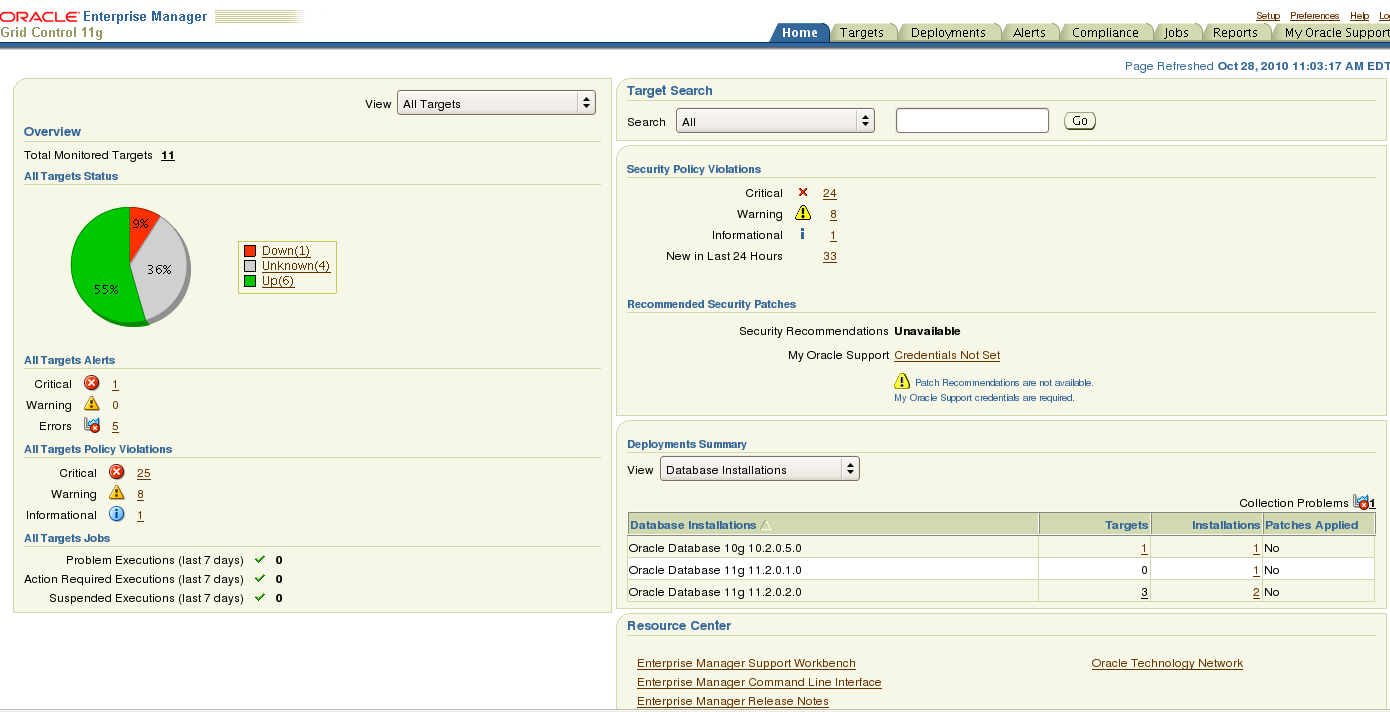Click critical policy violations count 25
Image resolution: width=1390 pixels, height=712 pixels.
[x=144, y=473]
